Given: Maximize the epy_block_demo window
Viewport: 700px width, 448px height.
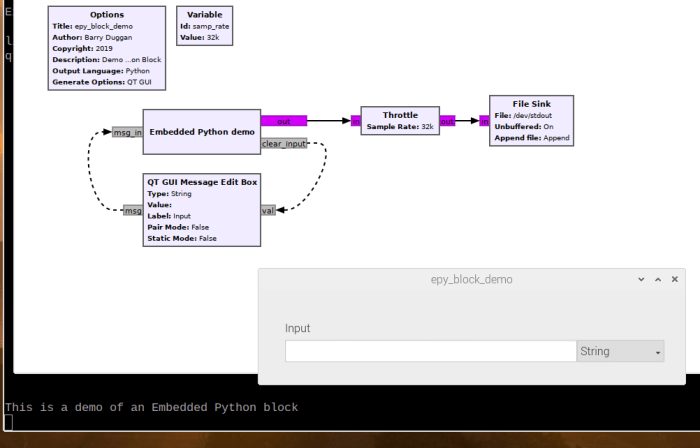Looking at the screenshot, I should [x=657, y=280].
